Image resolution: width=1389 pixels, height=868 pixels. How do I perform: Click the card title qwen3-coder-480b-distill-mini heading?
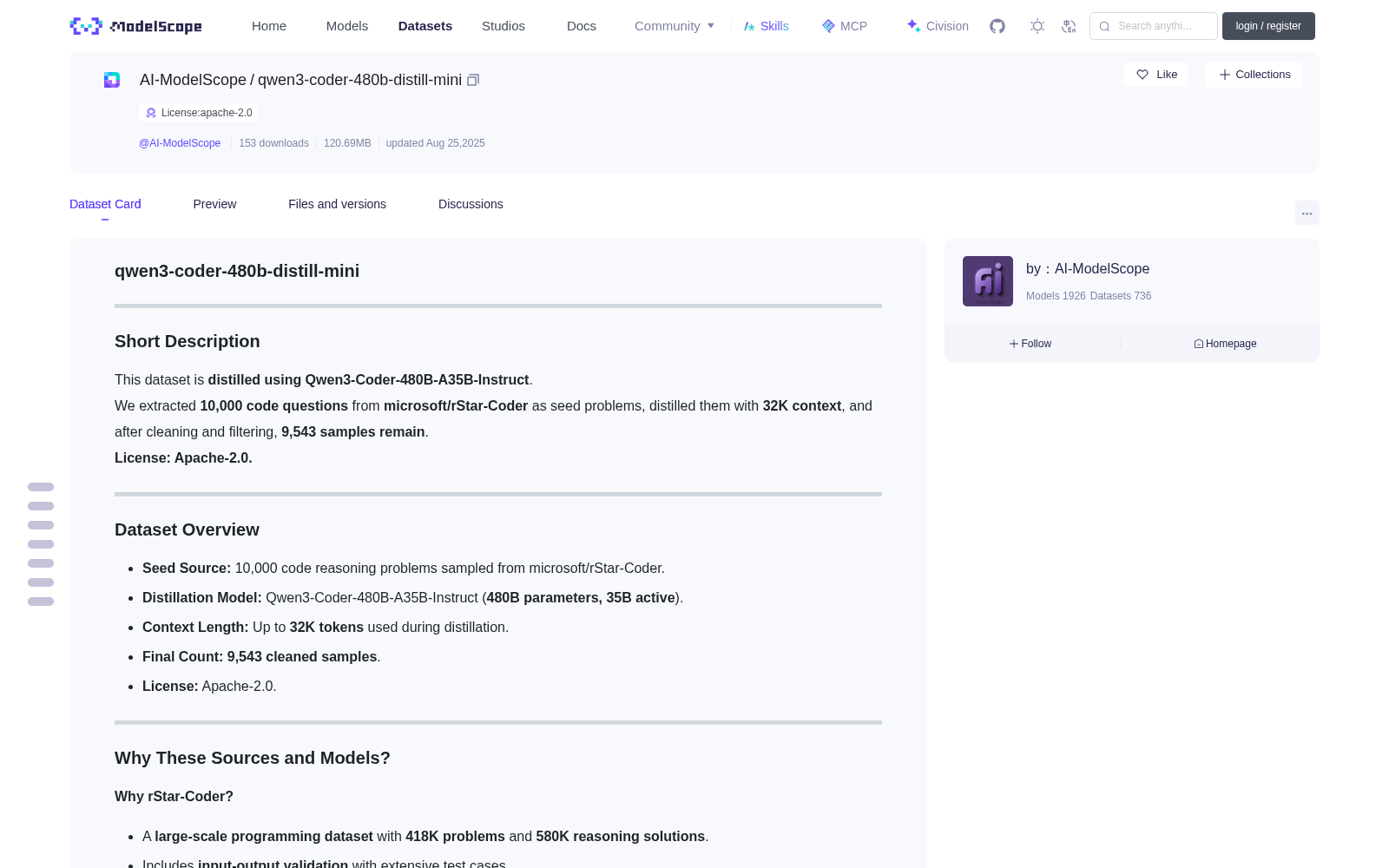[x=237, y=271]
